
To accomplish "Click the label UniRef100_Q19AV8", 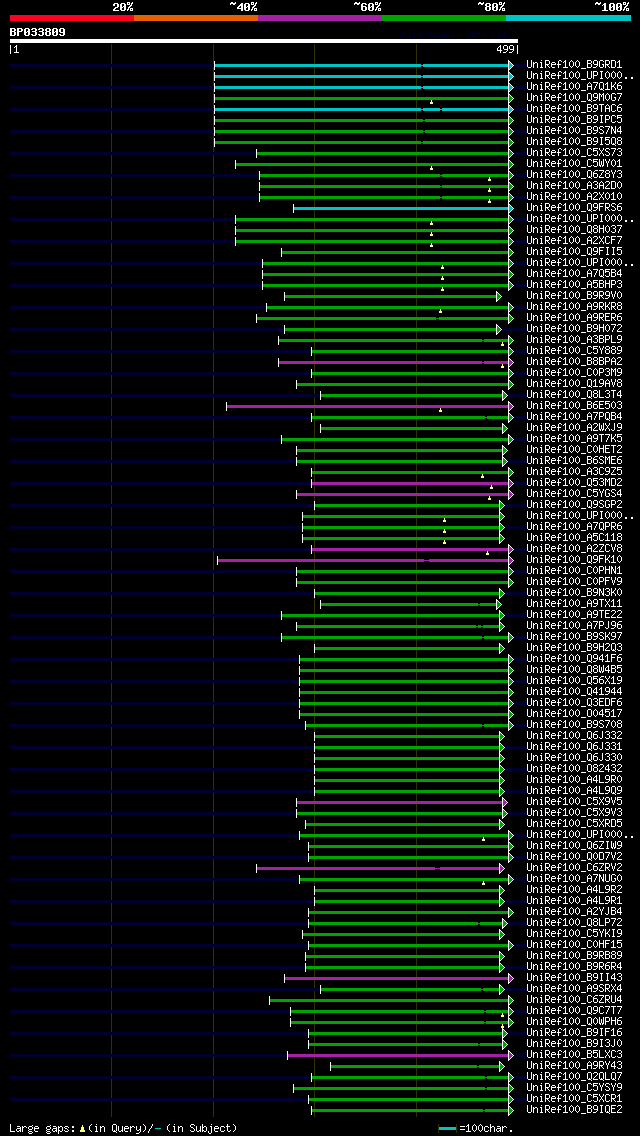I will 574,383.
